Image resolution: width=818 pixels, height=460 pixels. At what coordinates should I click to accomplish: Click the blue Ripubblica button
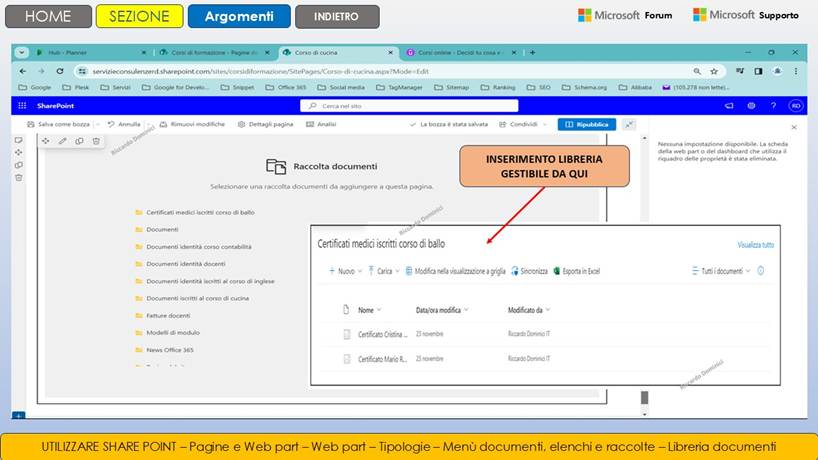587,125
